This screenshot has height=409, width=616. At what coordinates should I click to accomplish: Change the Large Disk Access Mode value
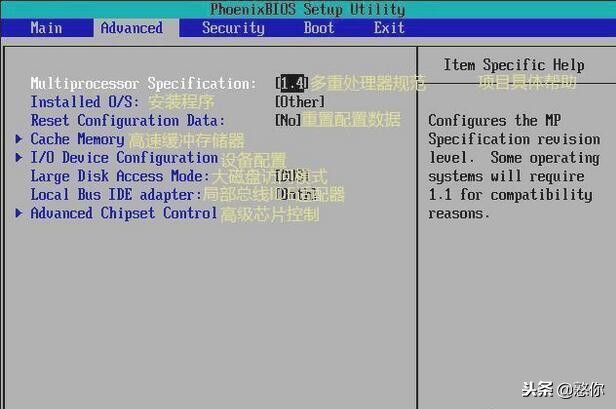[292, 176]
